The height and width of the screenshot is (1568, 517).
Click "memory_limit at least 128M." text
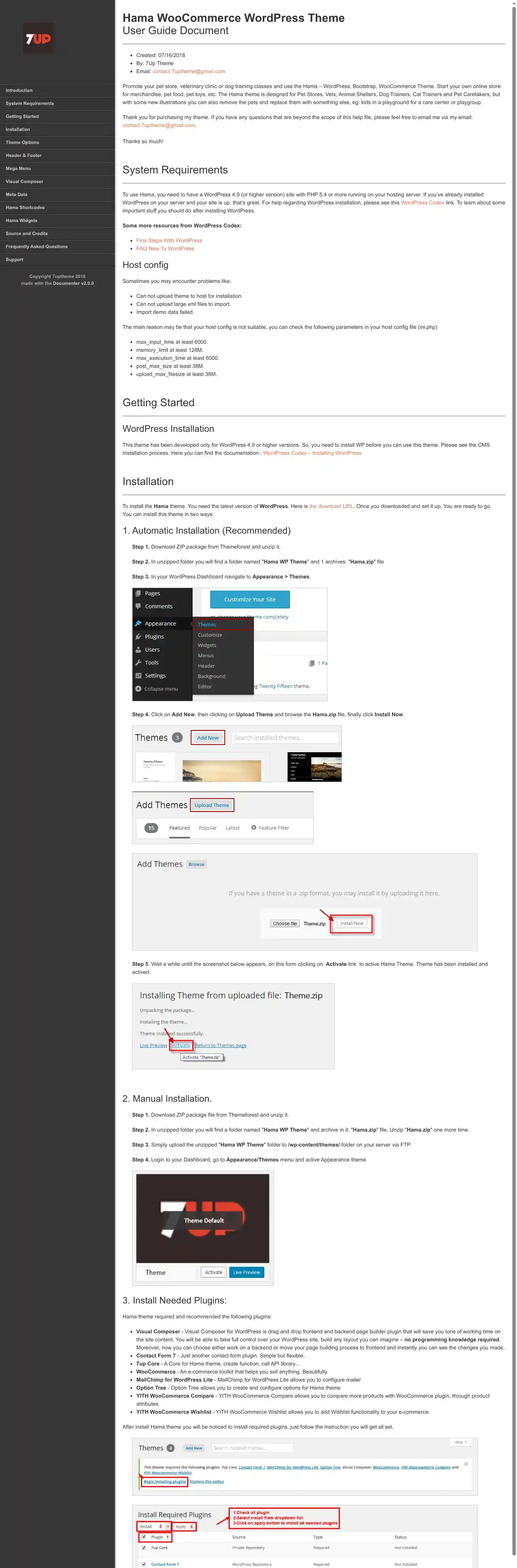click(169, 350)
